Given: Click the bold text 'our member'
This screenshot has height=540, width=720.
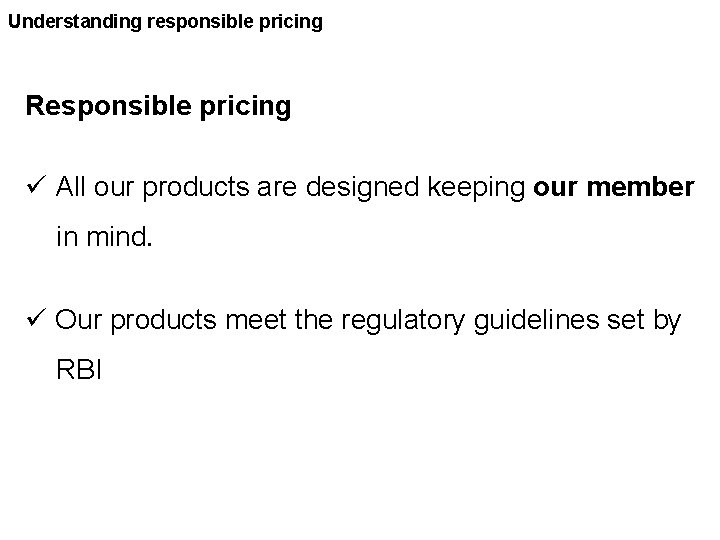Looking at the screenshot, I should tap(613, 187).
